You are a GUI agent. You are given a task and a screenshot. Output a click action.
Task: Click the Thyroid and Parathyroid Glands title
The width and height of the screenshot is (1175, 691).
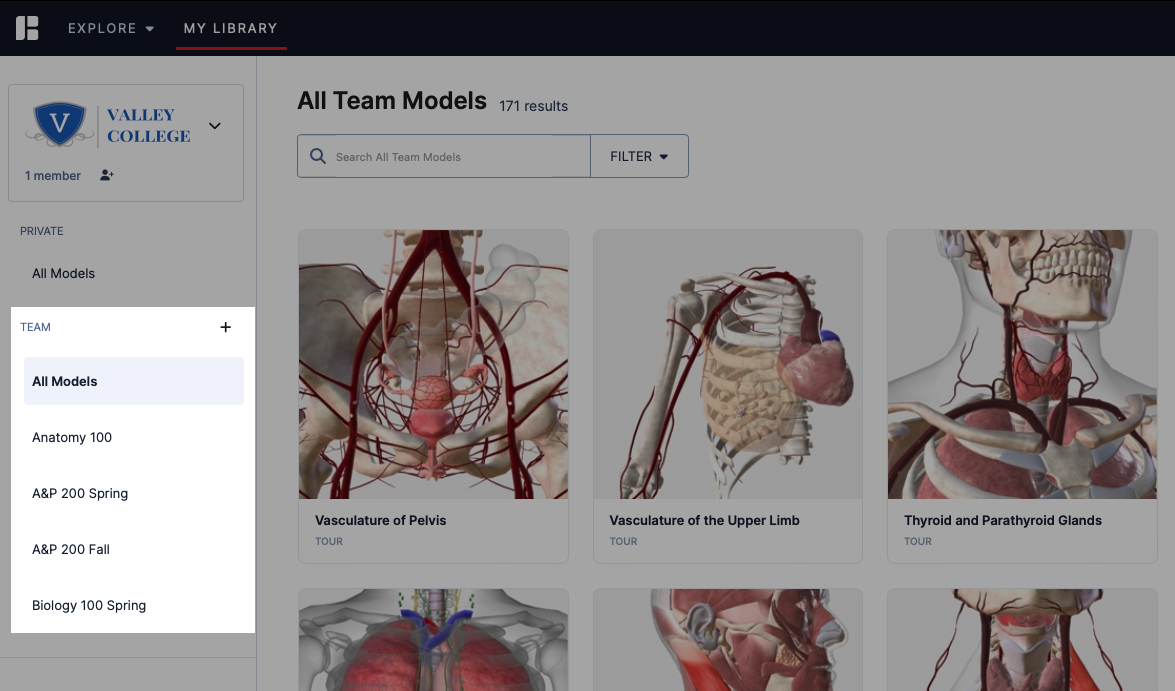pos(1003,520)
